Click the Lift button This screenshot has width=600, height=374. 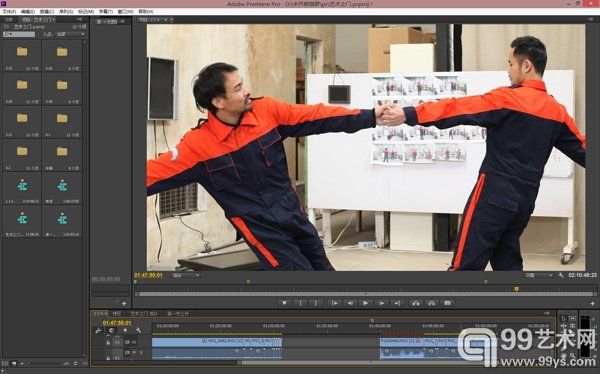tap(416, 303)
